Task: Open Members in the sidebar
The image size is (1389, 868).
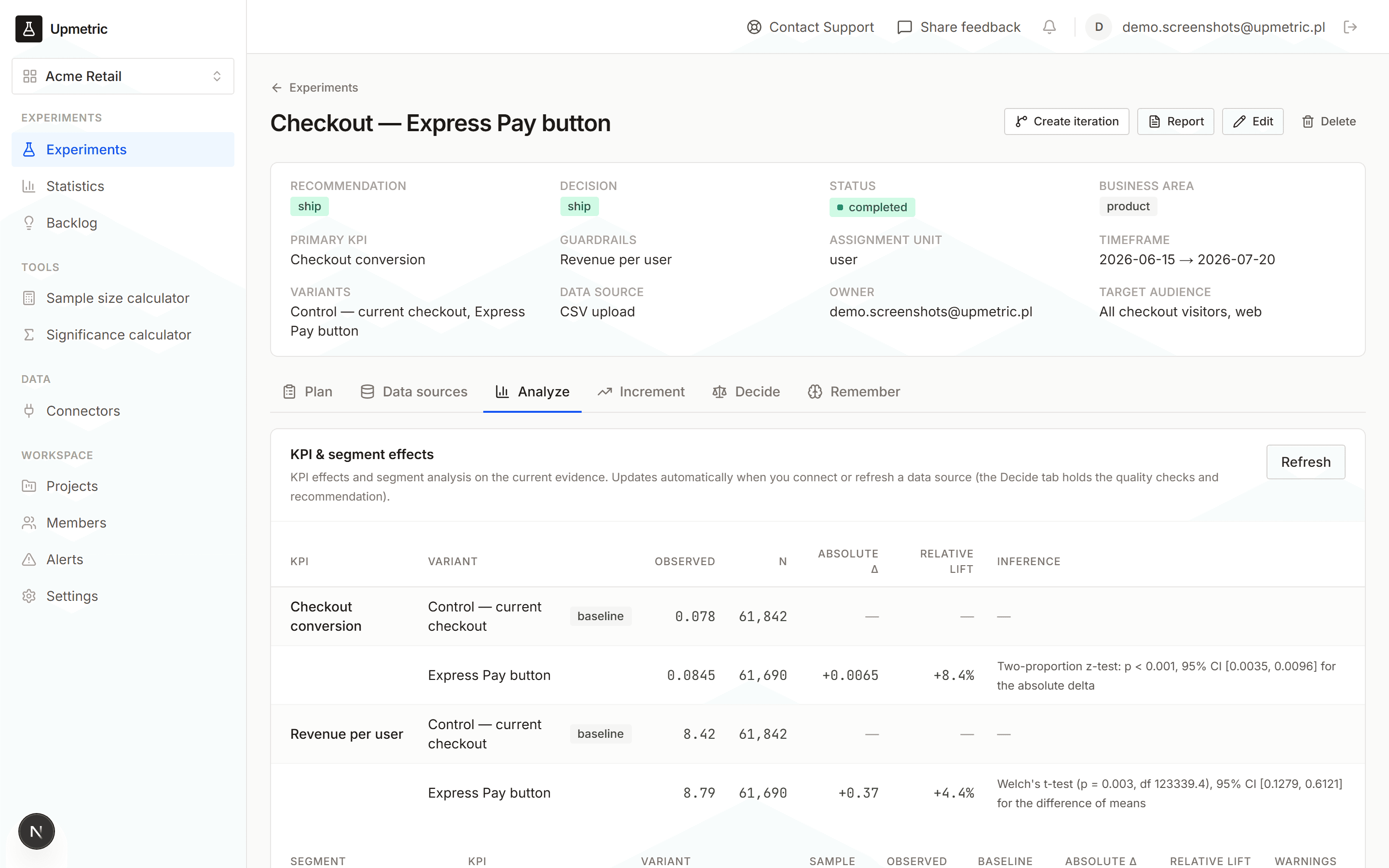Action: pos(123,522)
